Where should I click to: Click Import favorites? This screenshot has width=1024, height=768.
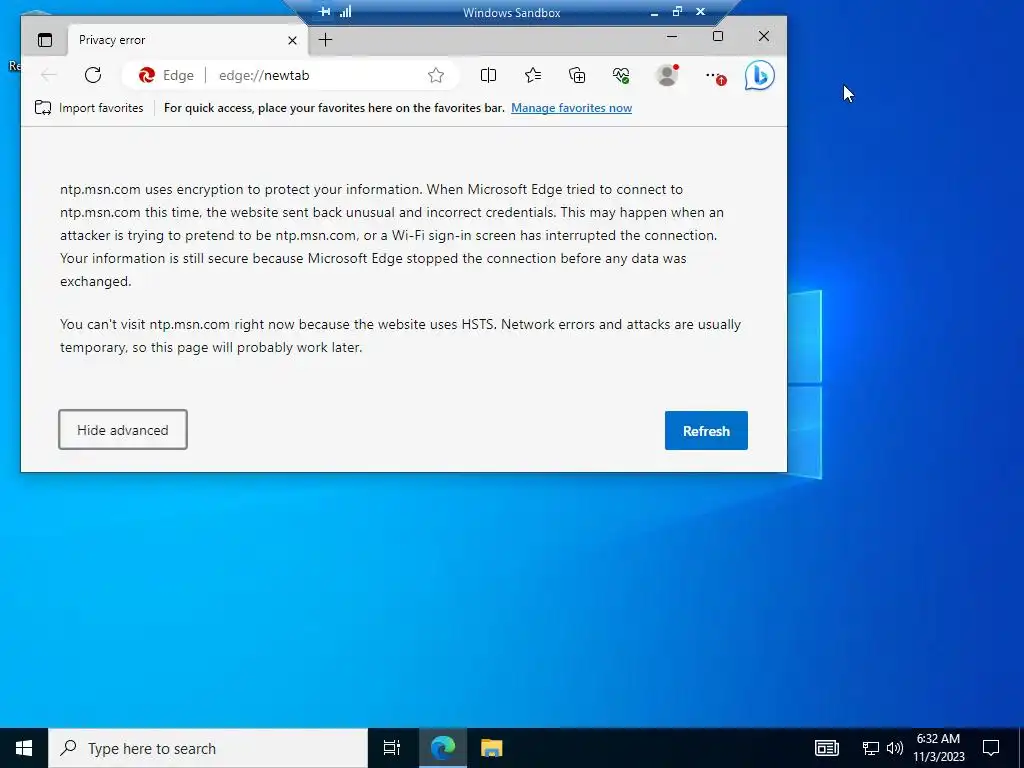(x=89, y=108)
